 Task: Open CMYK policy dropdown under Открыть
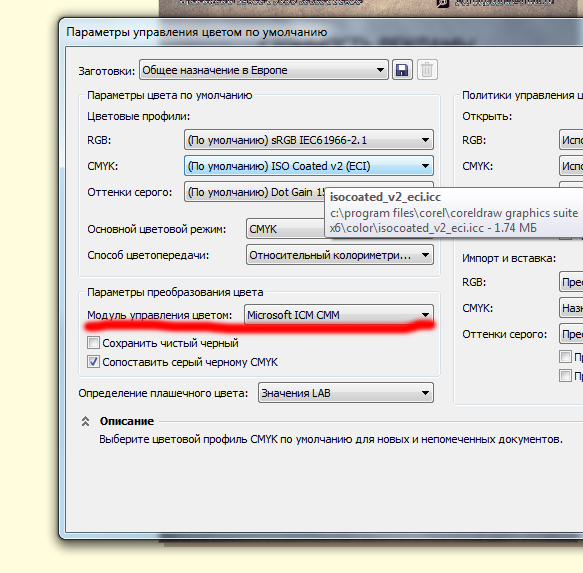click(571, 166)
